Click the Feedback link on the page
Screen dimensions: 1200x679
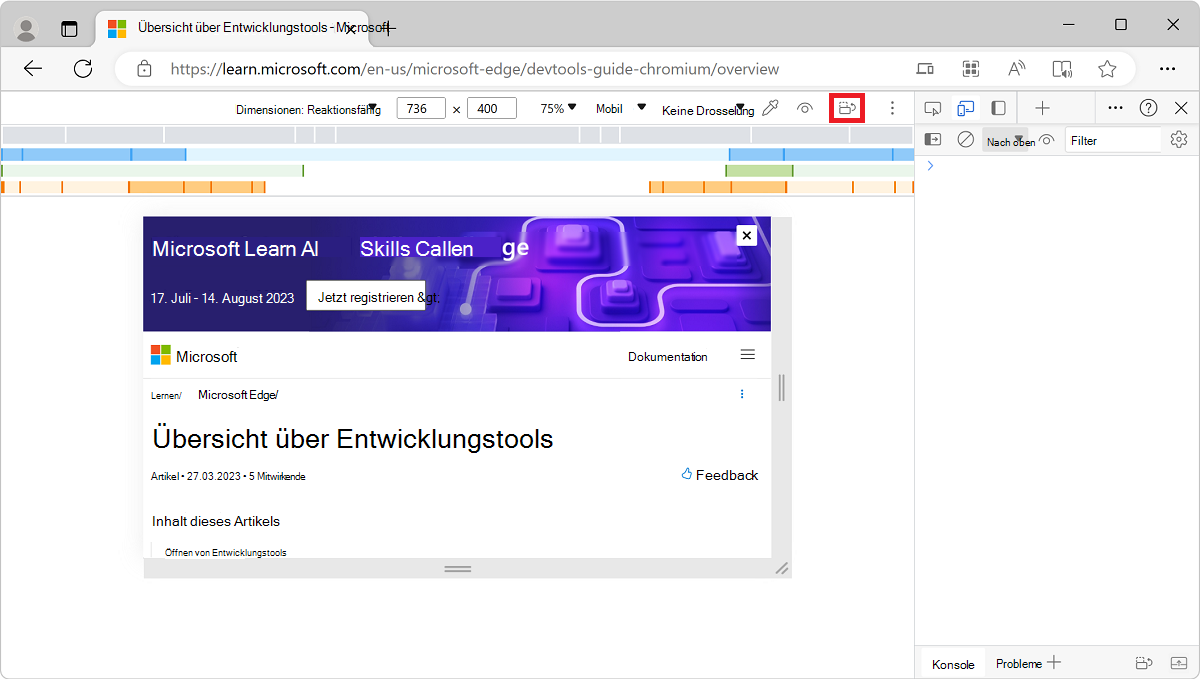[x=719, y=475]
